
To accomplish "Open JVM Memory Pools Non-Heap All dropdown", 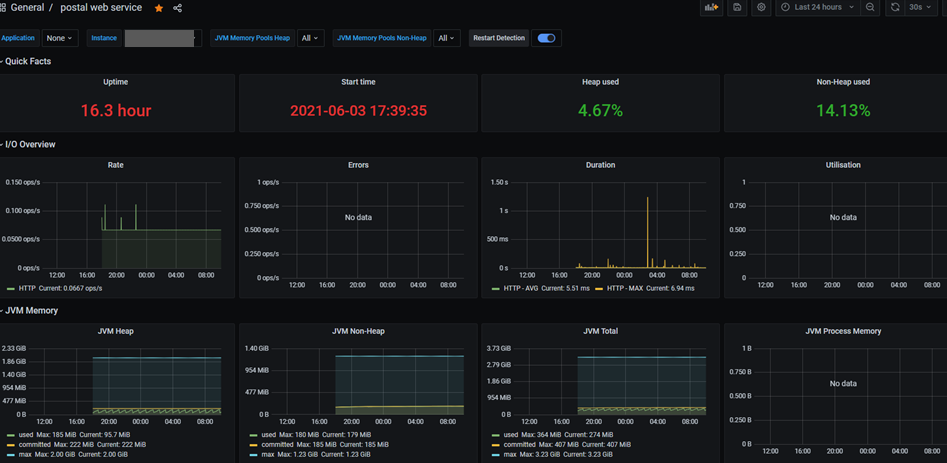I will pyautogui.click(x=447, y=38).
